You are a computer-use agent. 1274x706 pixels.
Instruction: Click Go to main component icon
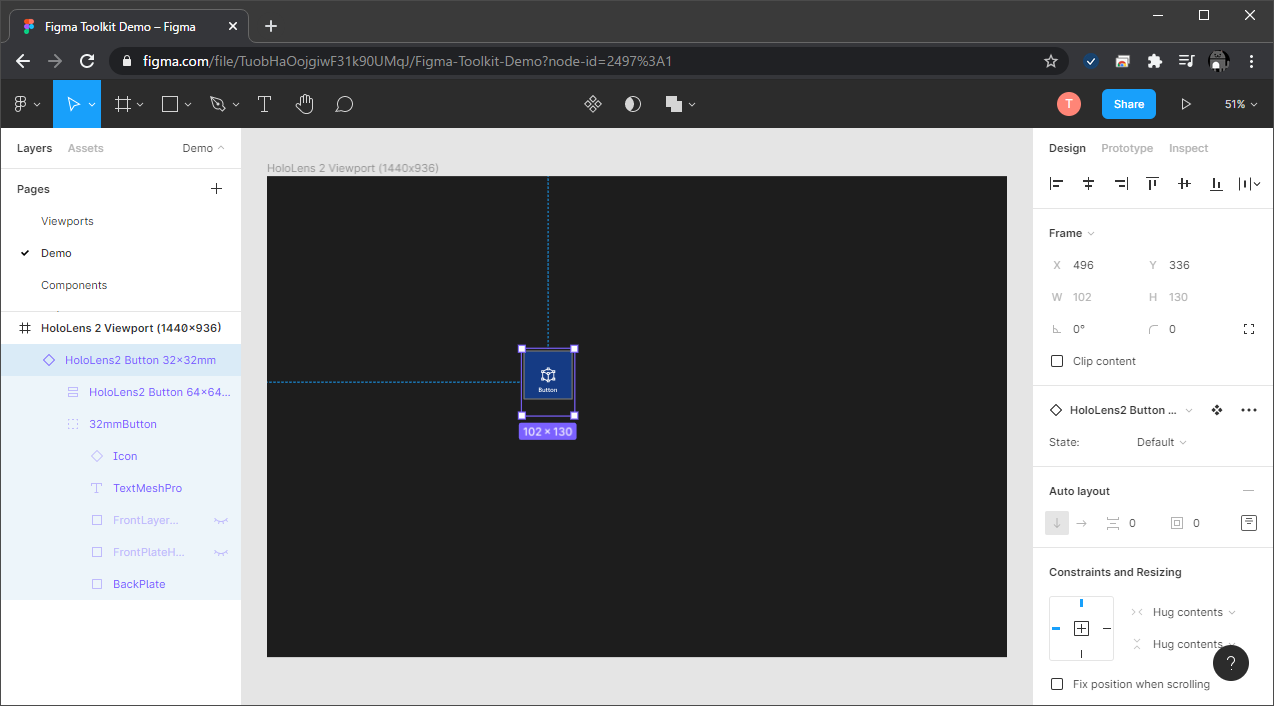pyautogui.click(x=1217, y=410)
